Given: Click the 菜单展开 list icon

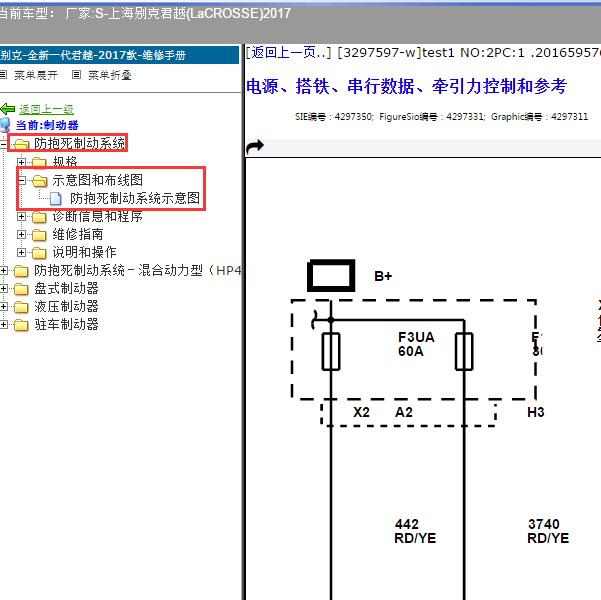Looking at the screenshot, I should pyautogui.click(x=3, y=75).
